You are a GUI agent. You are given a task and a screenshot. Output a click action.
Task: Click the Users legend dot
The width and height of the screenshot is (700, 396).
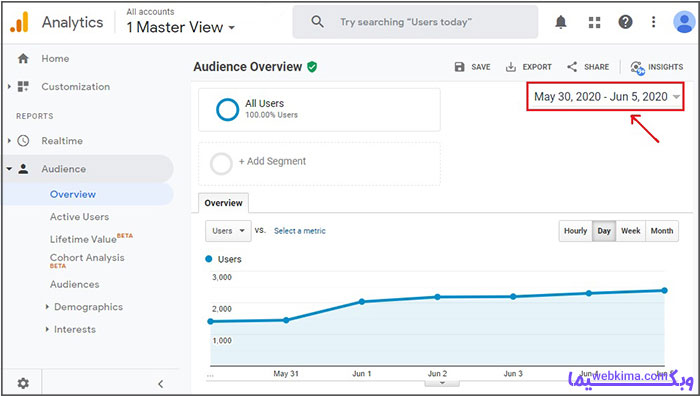point(208,259)
